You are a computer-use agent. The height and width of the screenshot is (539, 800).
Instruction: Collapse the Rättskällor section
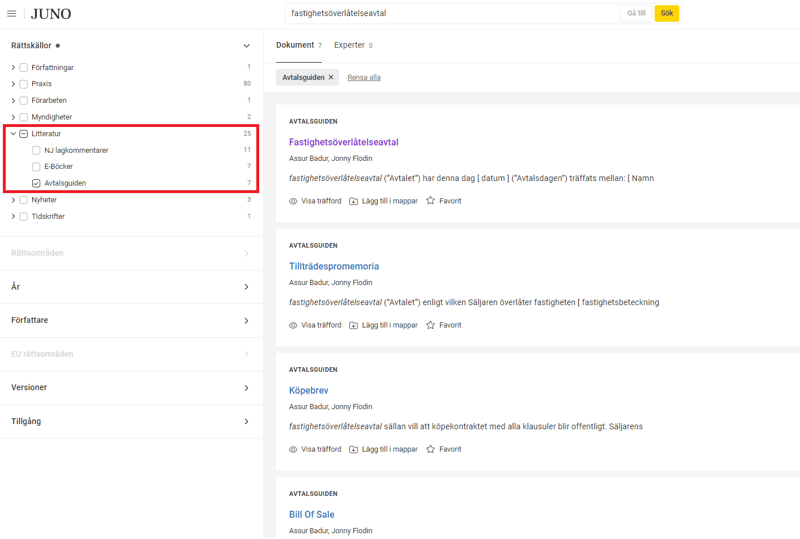(246, 46)
